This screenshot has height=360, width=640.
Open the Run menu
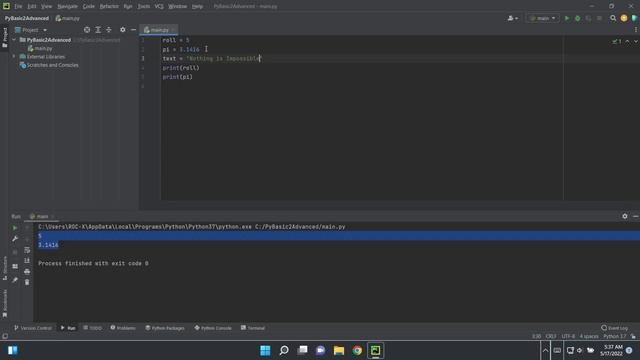(x=128, y=7)
